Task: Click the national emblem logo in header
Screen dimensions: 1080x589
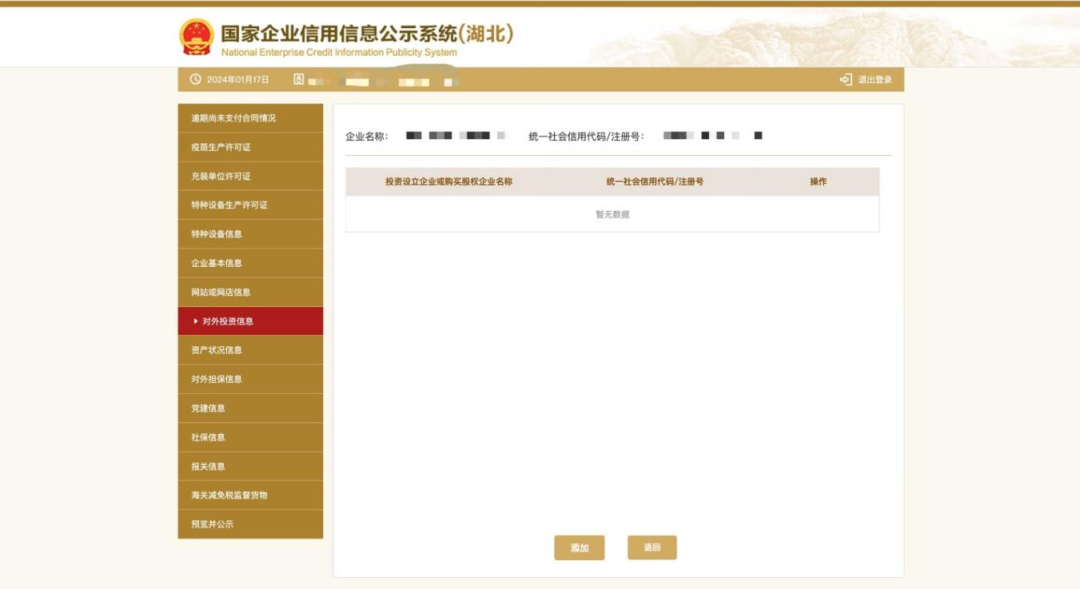Action: (197, 37)
